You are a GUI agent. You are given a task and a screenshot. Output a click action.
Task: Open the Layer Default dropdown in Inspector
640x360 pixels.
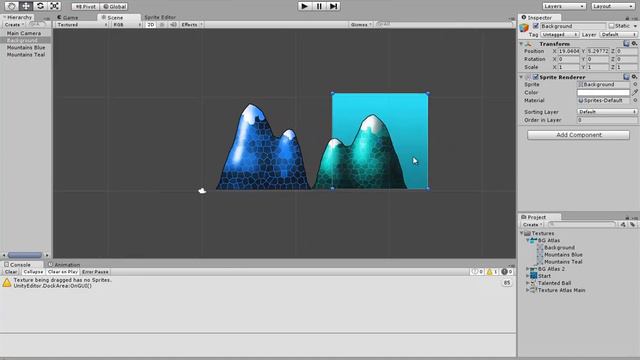[618, 35]
